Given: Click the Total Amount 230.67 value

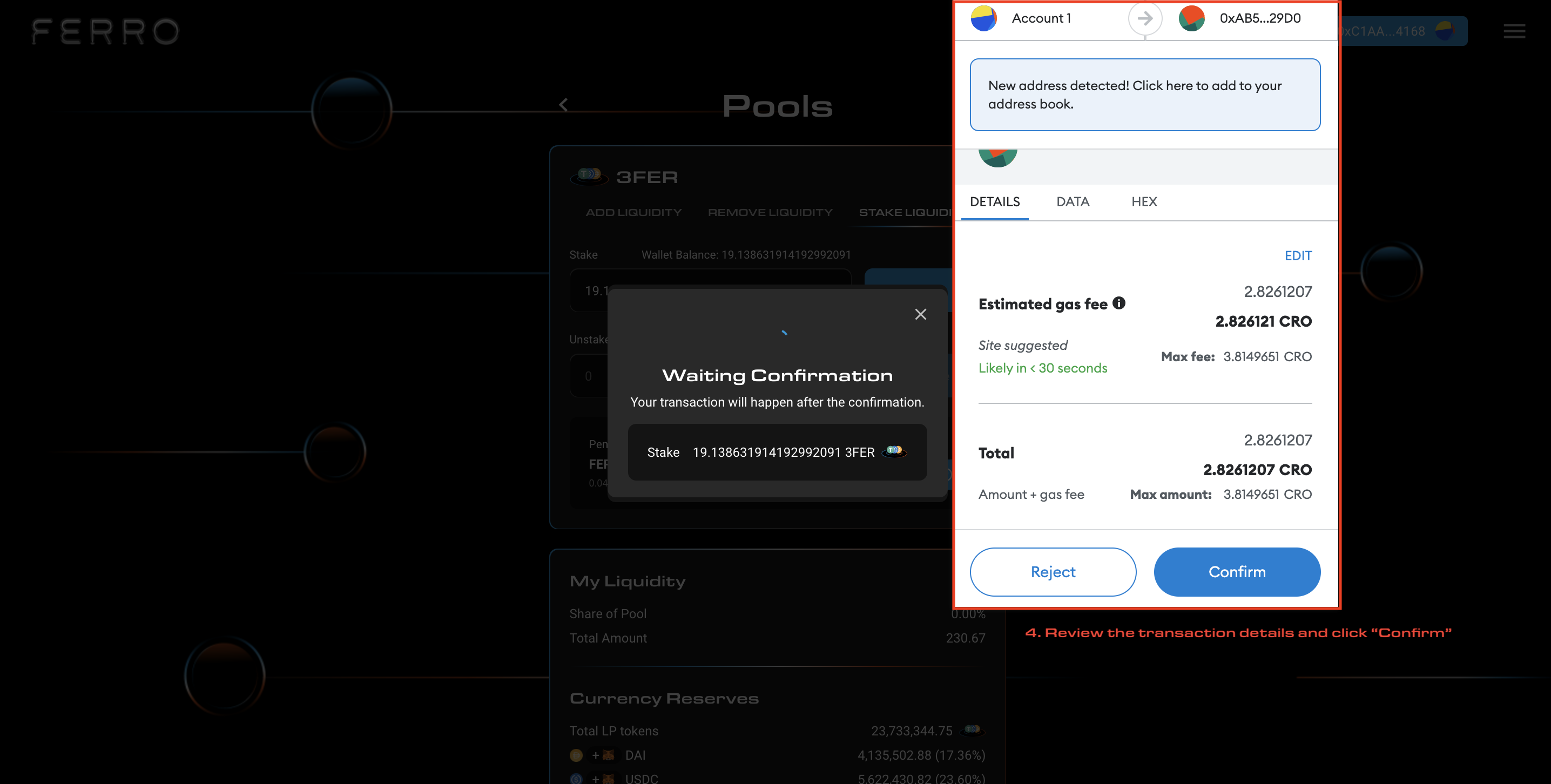Looking at the screenshot, I should (965, 638).
